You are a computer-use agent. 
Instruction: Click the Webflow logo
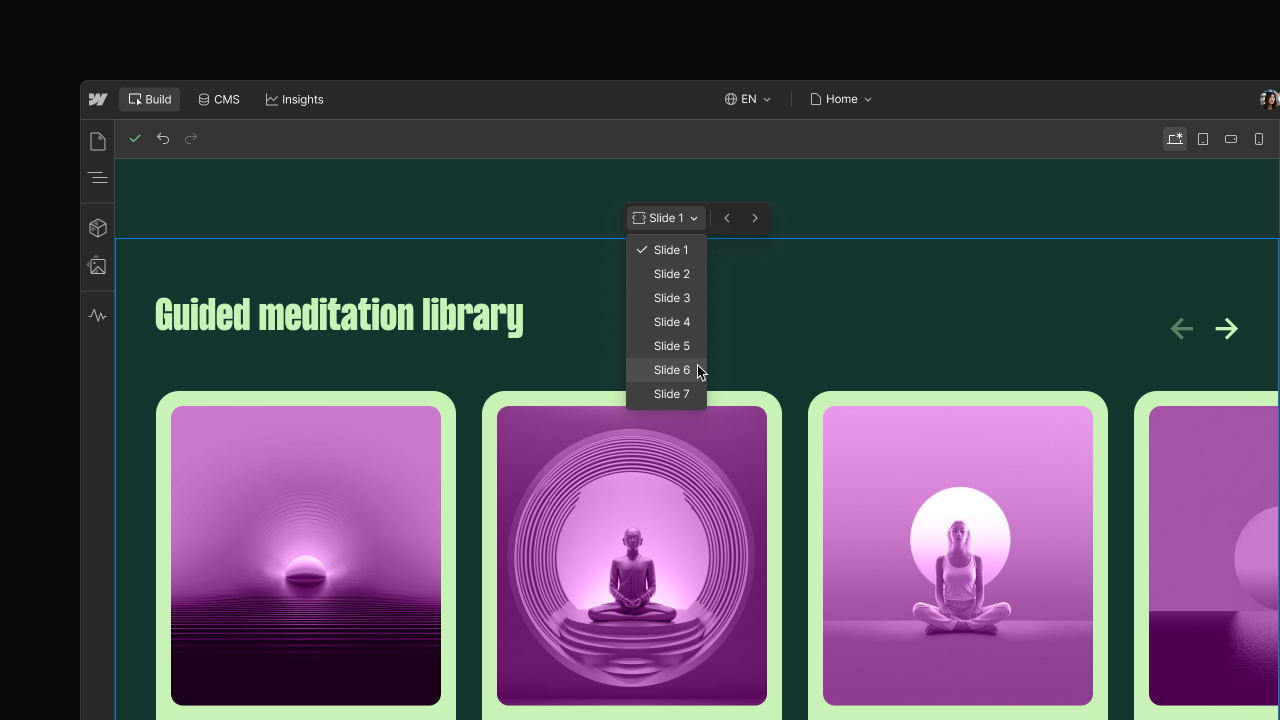coord(98,99)
